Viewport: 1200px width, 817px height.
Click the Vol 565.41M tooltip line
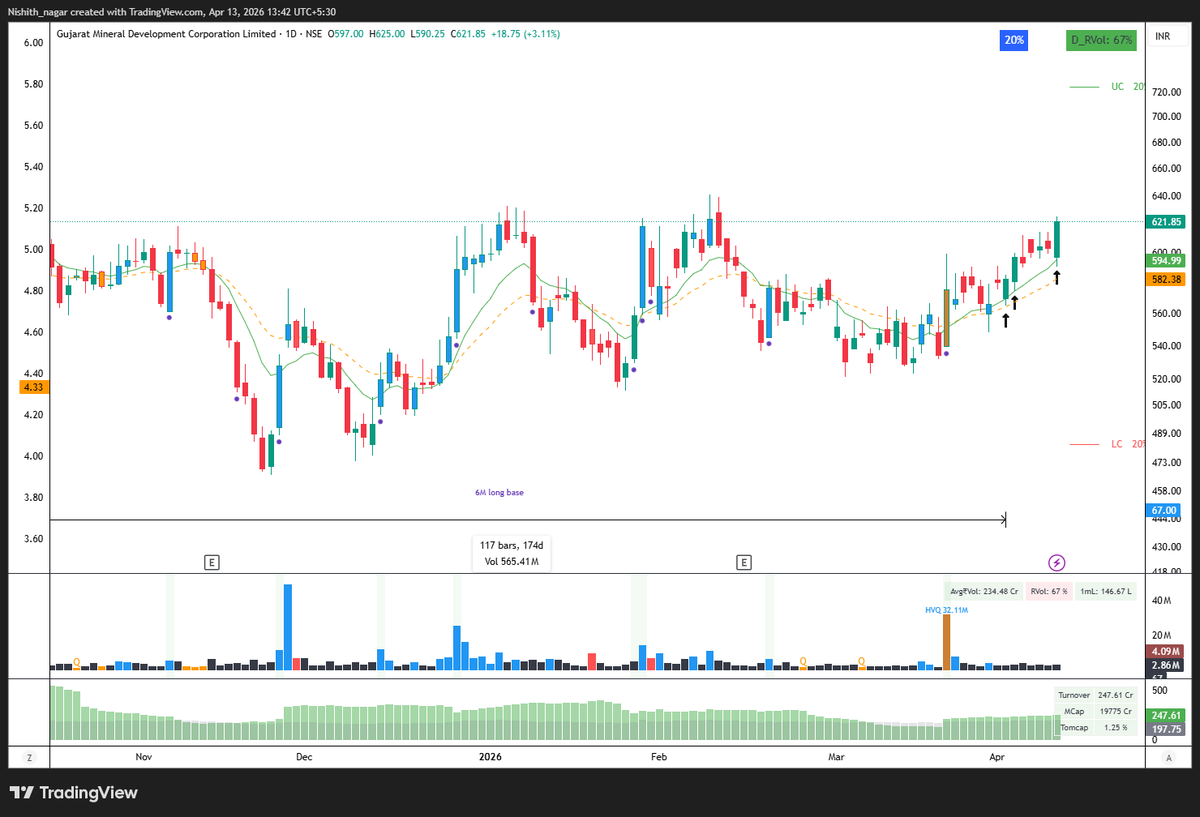pyautogui.click(x=511, y=562)
